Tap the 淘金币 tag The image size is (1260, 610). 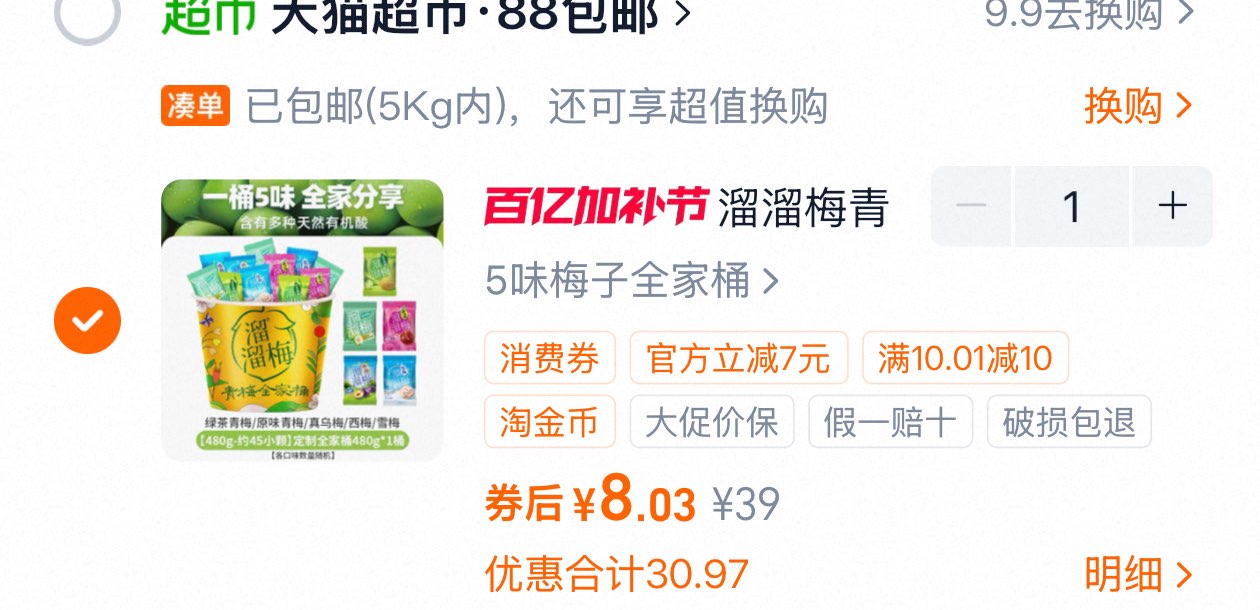(x=550, y=421)
